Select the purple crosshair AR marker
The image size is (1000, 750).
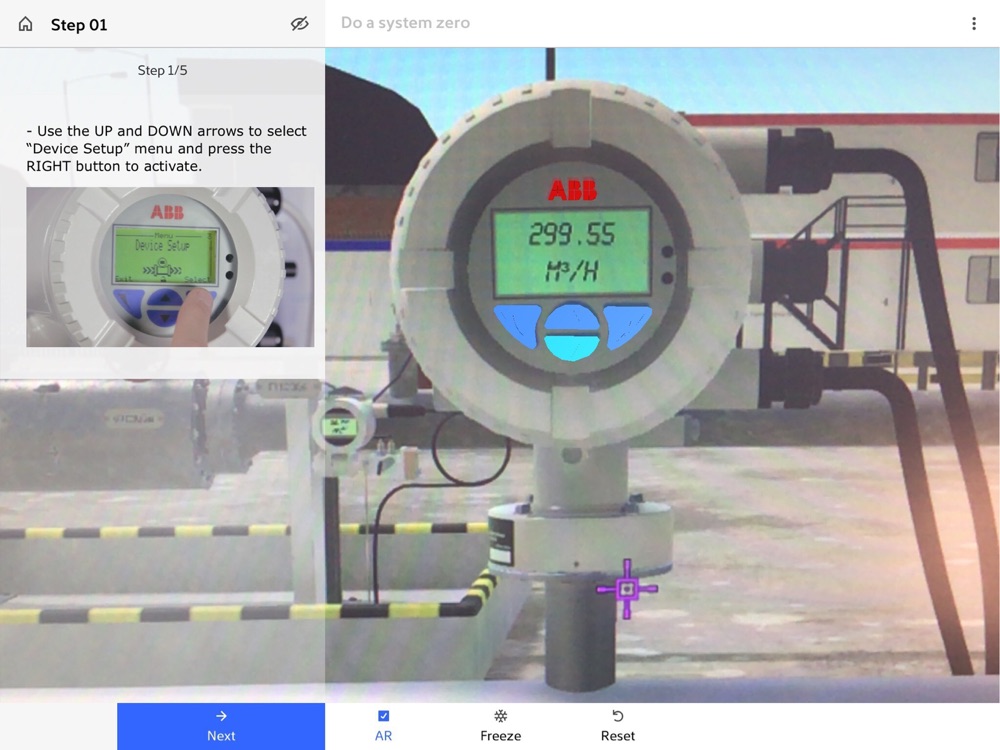coord(627,589)
